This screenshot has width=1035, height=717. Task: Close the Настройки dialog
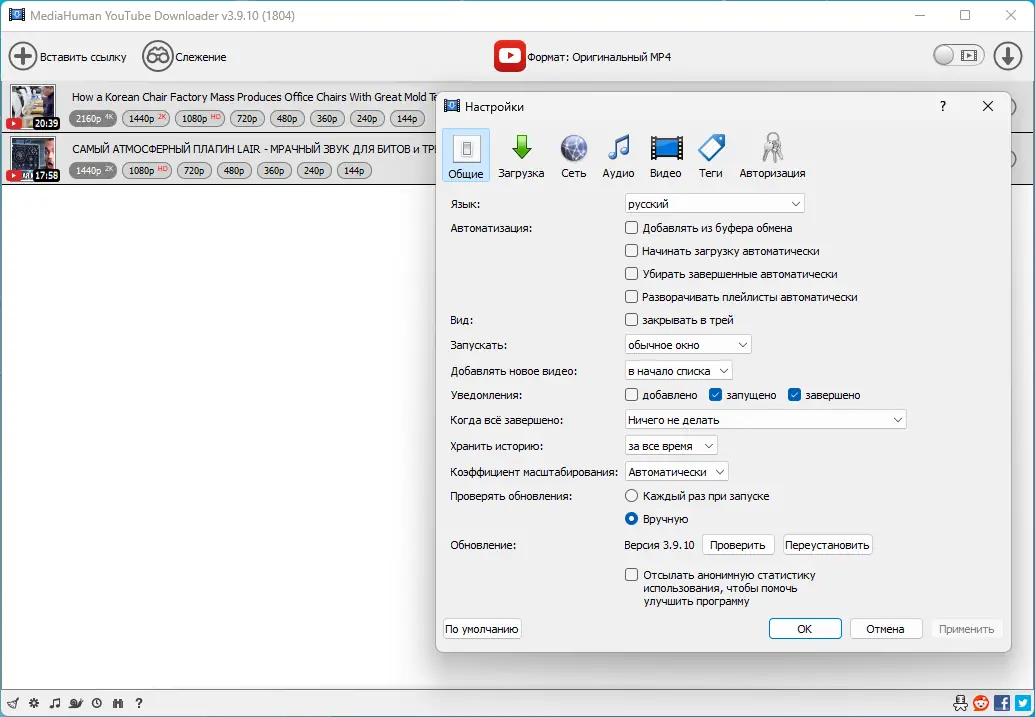click(x=987, y=106)
